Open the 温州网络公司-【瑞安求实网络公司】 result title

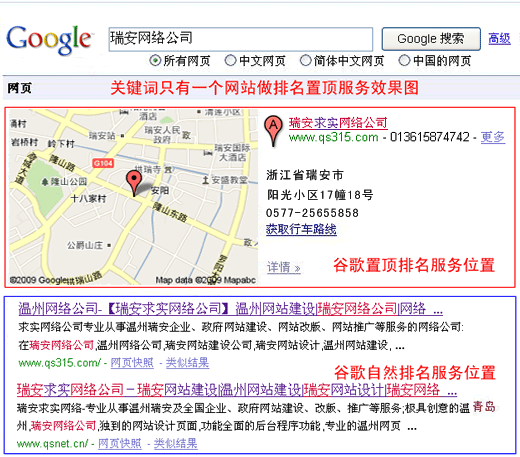coord(230,309)
